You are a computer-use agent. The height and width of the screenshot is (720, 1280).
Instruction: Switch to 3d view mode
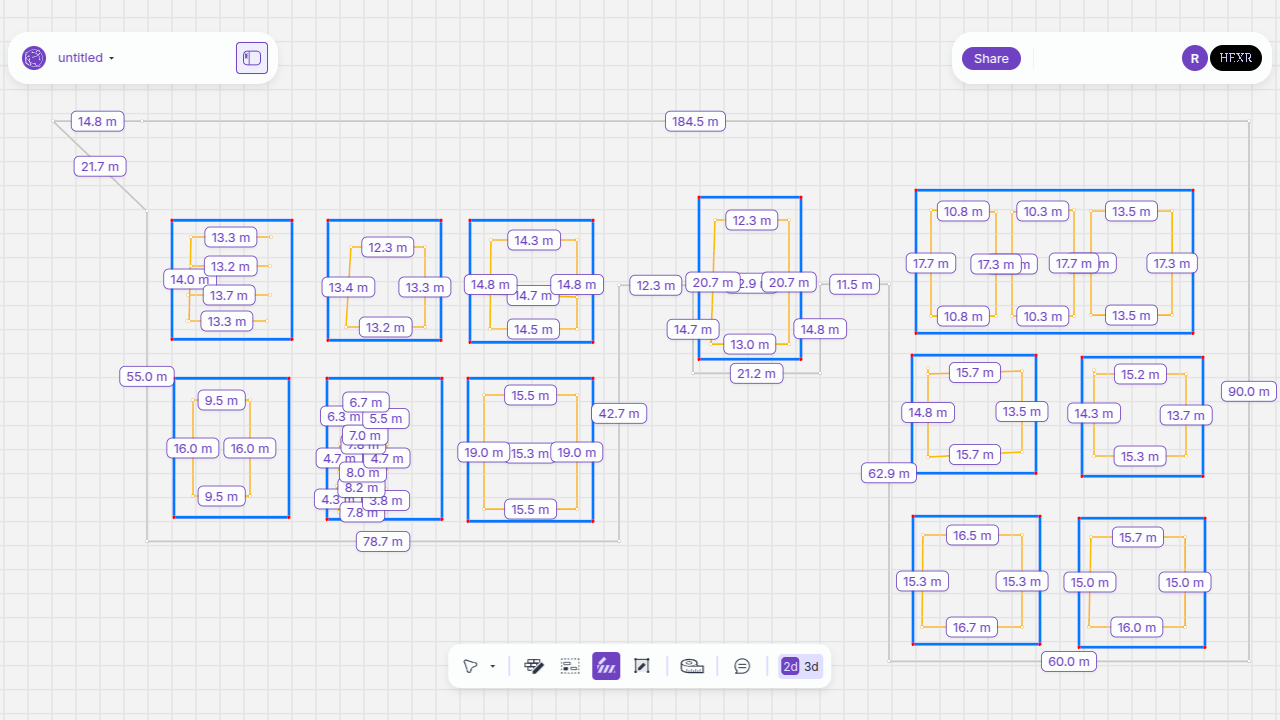pyautogui.click(x=811, y=666)
